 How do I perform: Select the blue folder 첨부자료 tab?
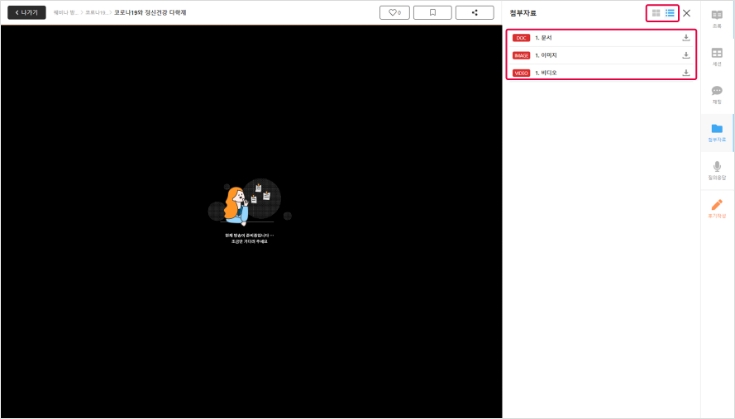click(717, 133)
